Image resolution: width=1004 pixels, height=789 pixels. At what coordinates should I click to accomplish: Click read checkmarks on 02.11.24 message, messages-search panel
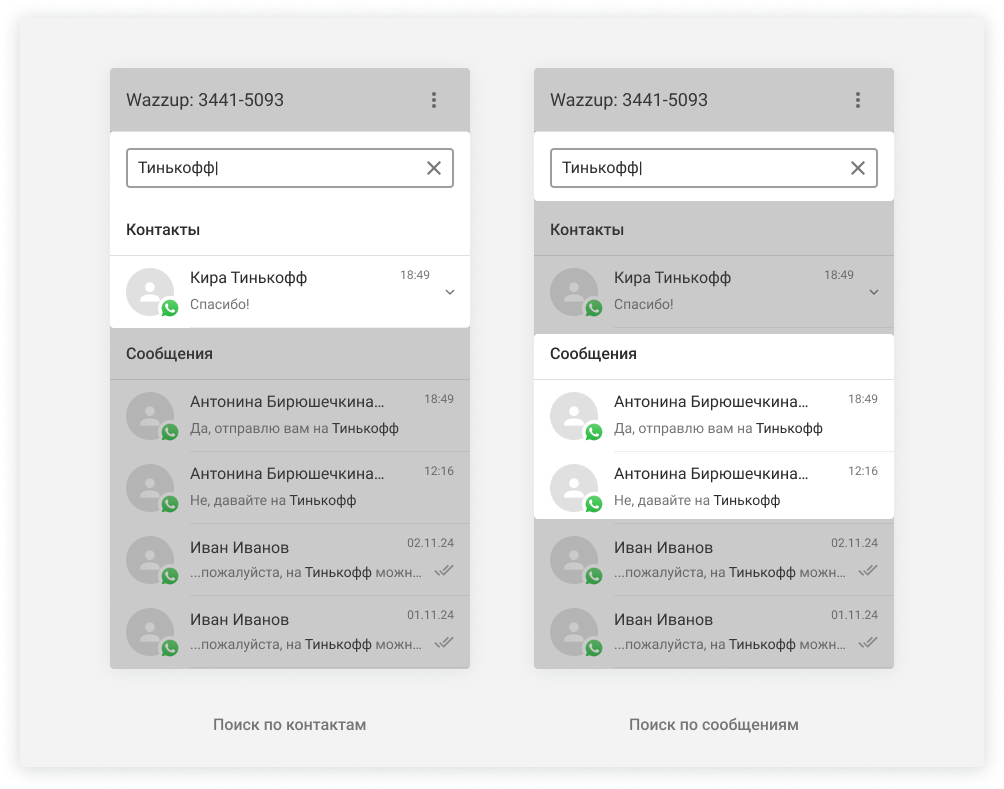868,570
